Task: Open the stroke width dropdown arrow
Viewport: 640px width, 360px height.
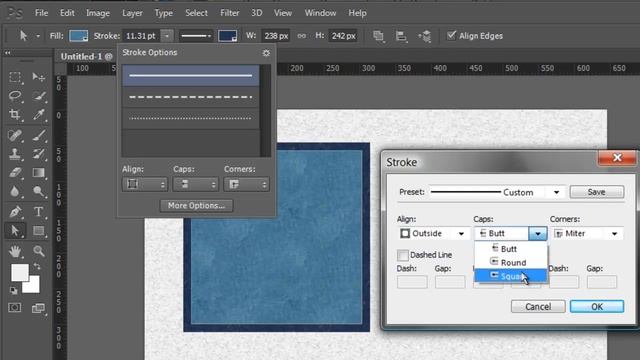Action: [167, 36]
